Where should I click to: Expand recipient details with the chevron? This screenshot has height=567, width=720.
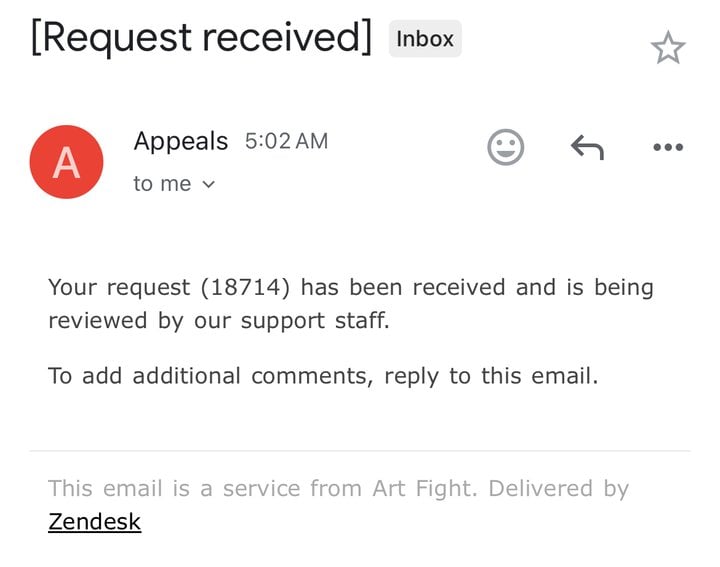point(208,185)
